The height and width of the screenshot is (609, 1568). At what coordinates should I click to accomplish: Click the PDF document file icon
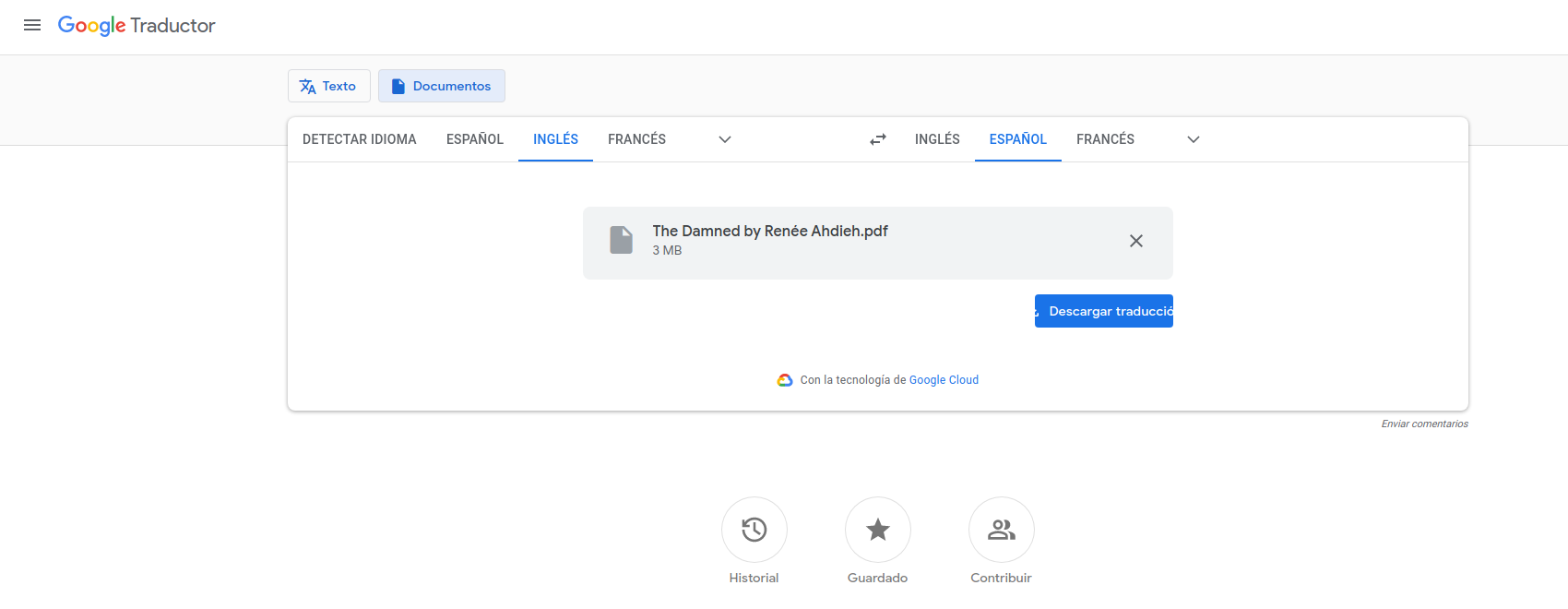tap(622, 240)
